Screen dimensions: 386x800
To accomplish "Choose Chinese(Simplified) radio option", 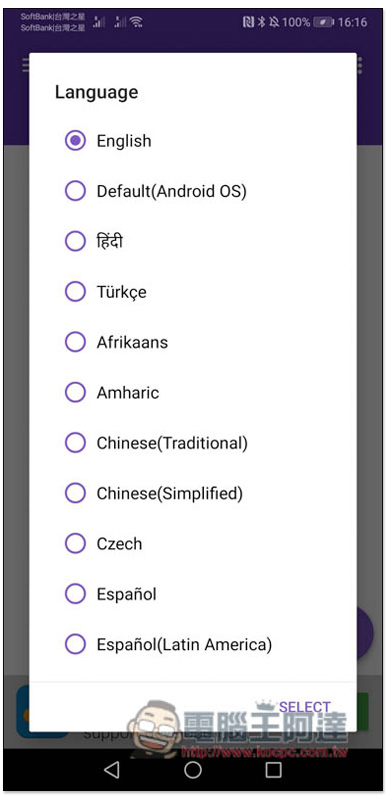I will (x=75, y=493).
